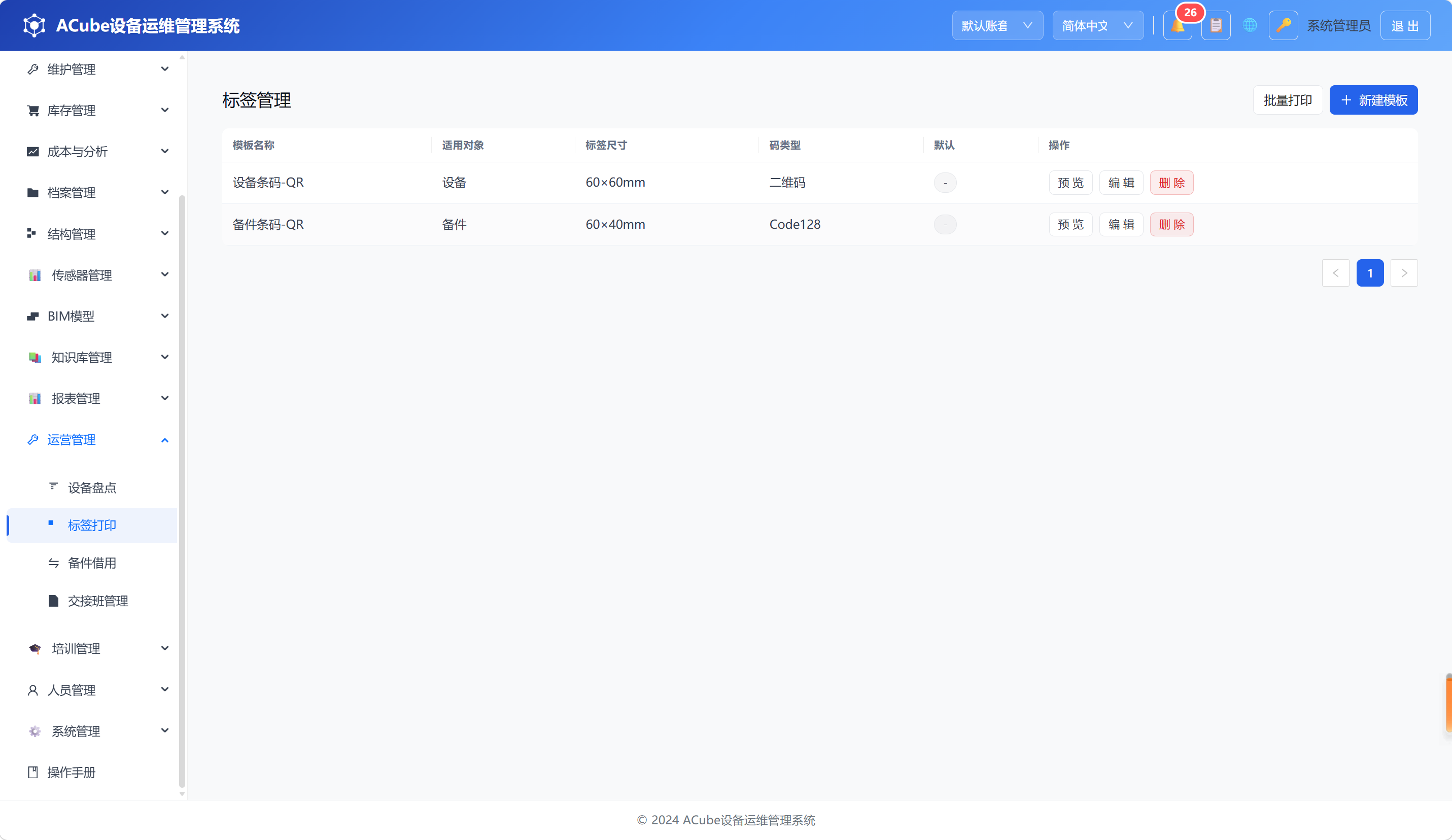Viewport: 1452px width, 840px height.
Task: Open the 简体中文 language dropdown
Action: tap(1098, 25)
